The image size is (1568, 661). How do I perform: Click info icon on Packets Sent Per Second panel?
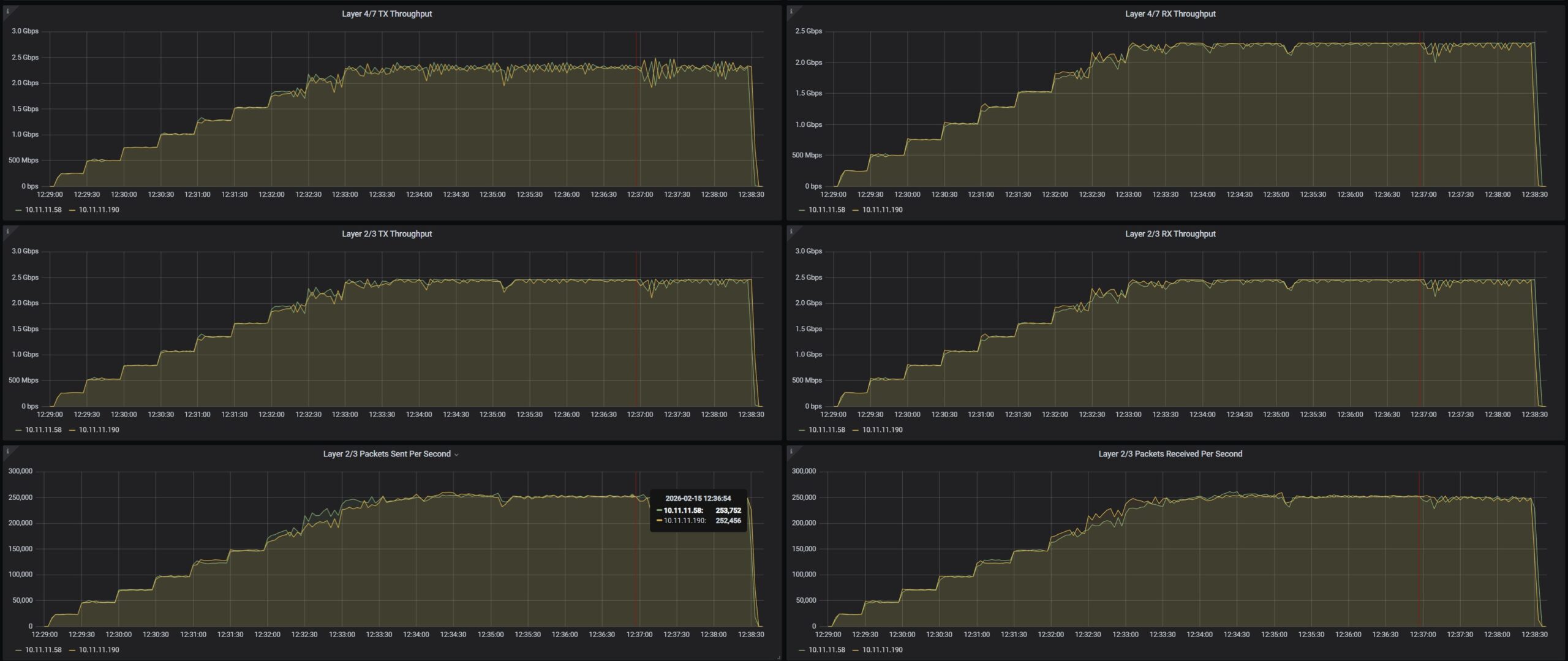click(x=7, y=451)
